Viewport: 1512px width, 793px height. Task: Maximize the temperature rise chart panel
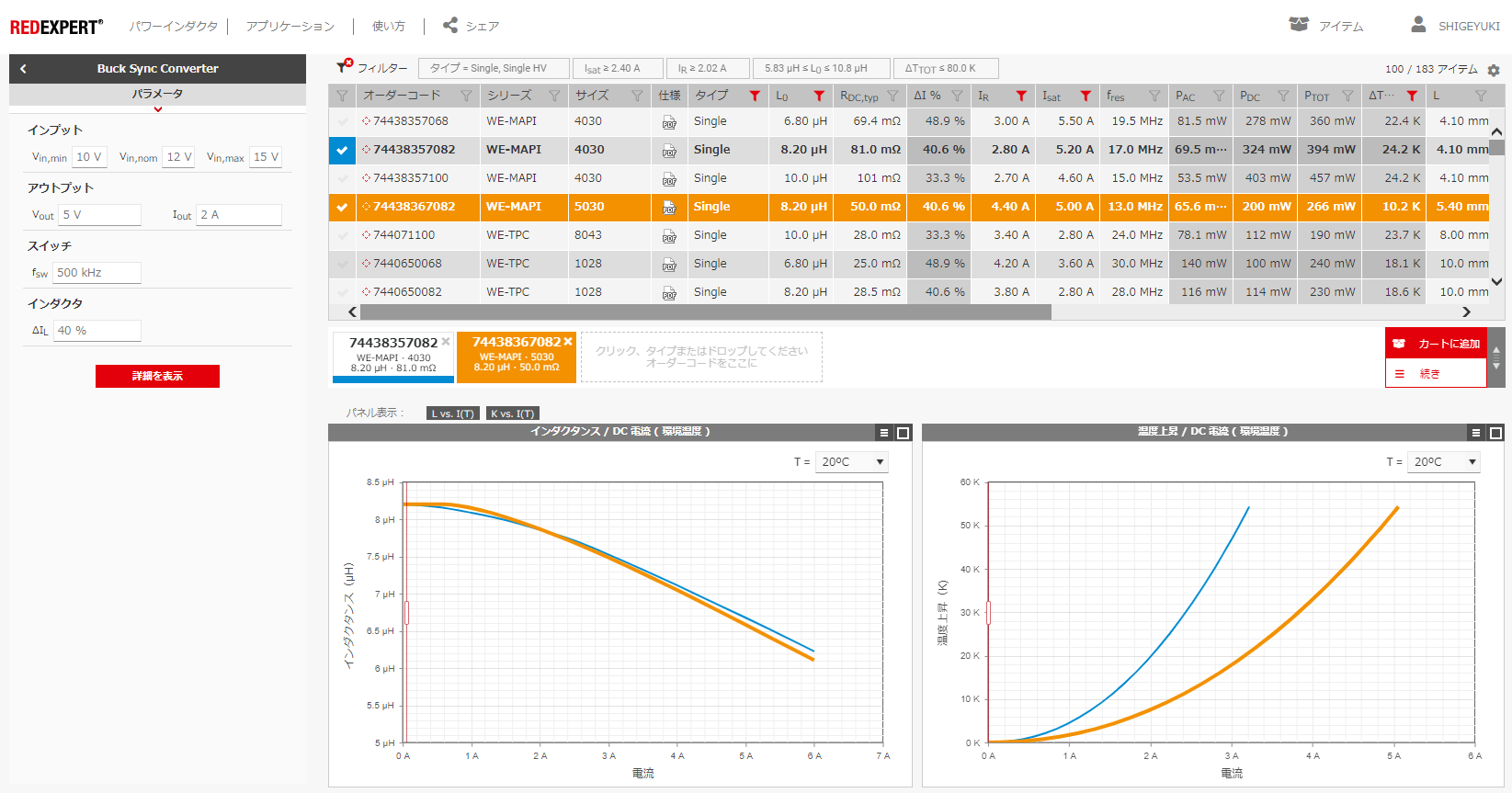(1495, 433)
